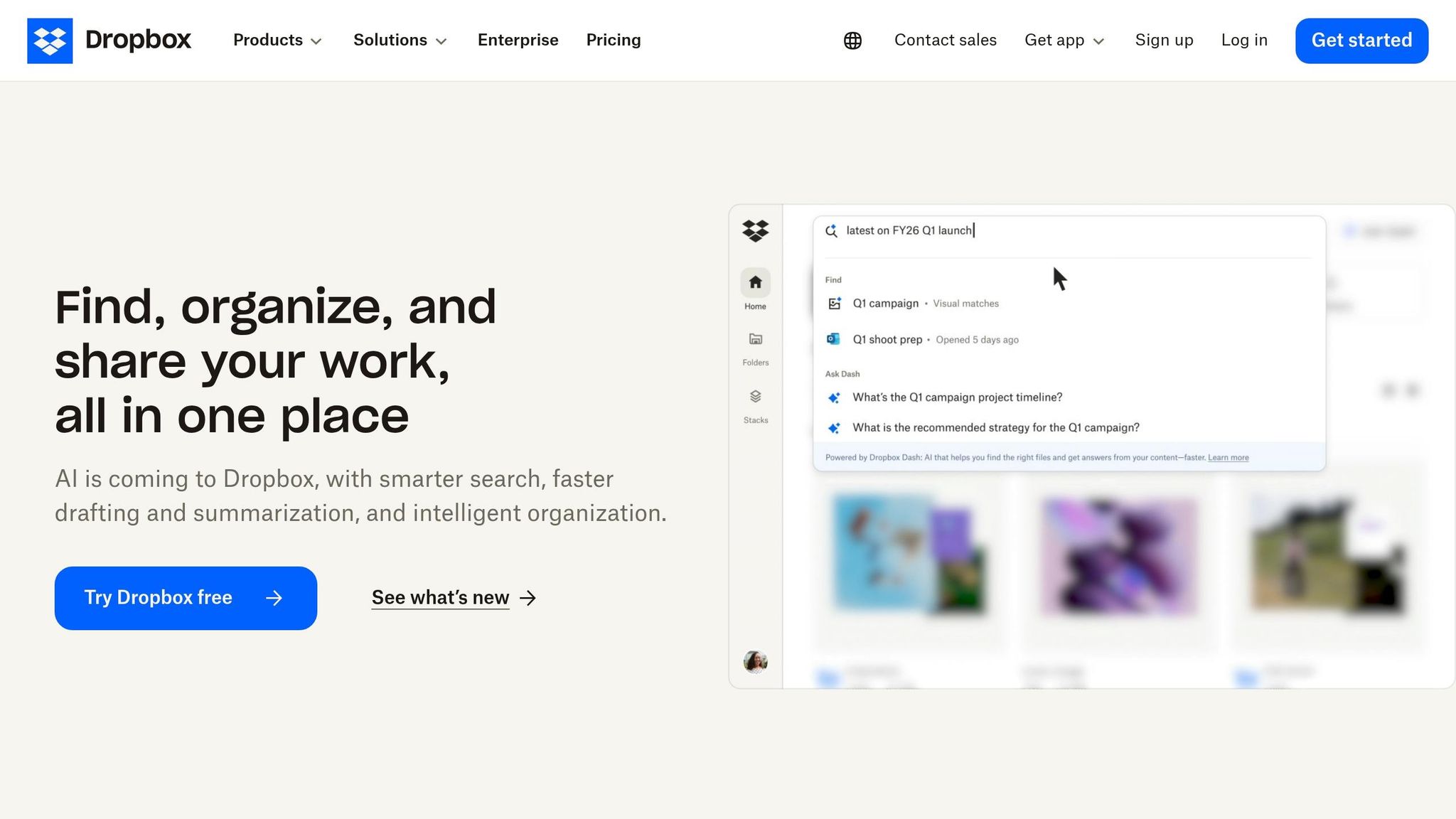Screen dimensions: 1456x819
Task: Expand the Get app dropdown
Action: pyautogui.click(x=1064, y=41)
